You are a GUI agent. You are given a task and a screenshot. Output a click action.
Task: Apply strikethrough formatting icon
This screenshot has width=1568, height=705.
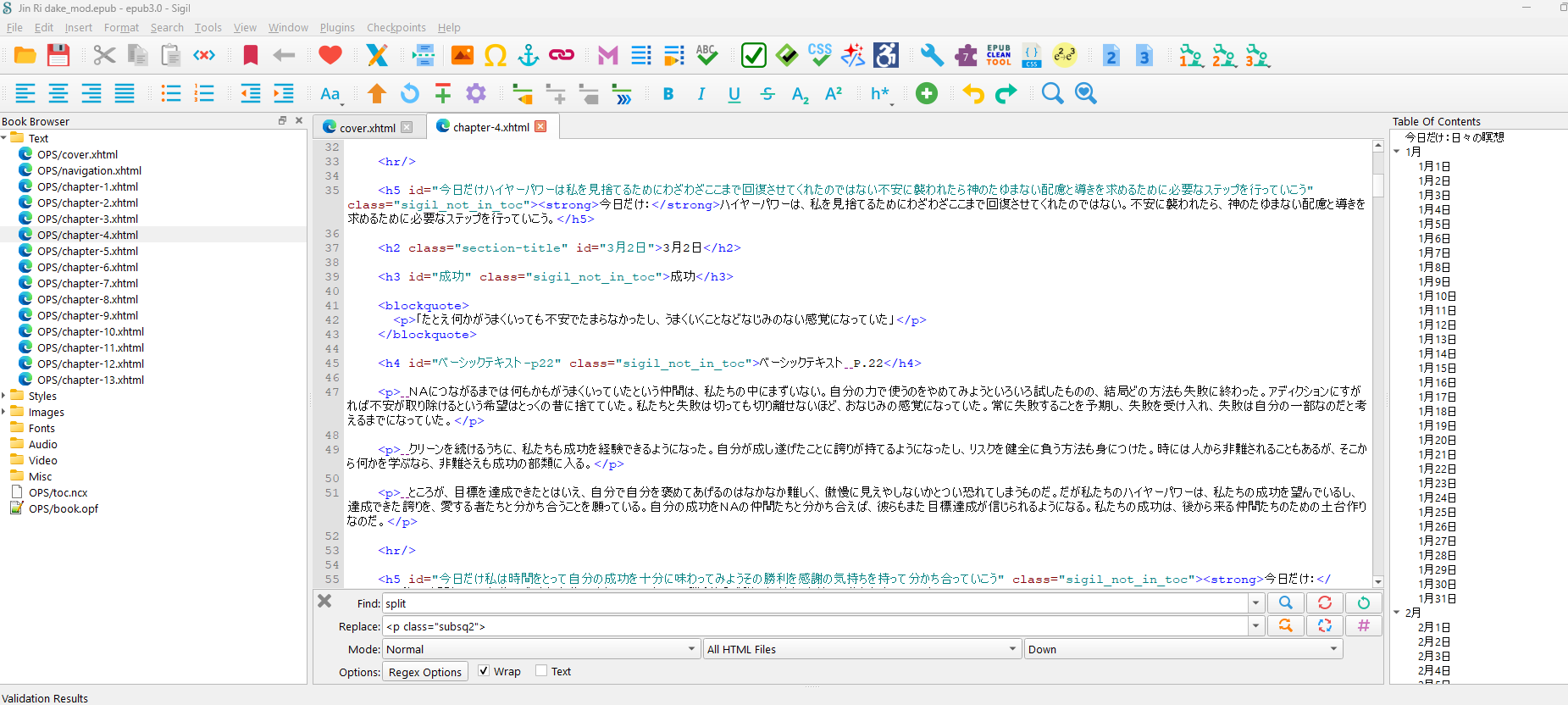[767, 93]
